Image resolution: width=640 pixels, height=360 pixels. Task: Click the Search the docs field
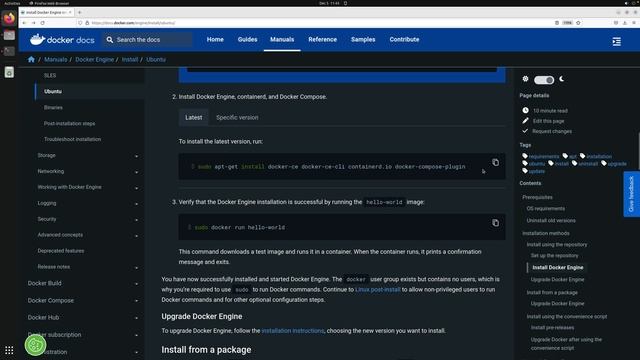point(147,40)
